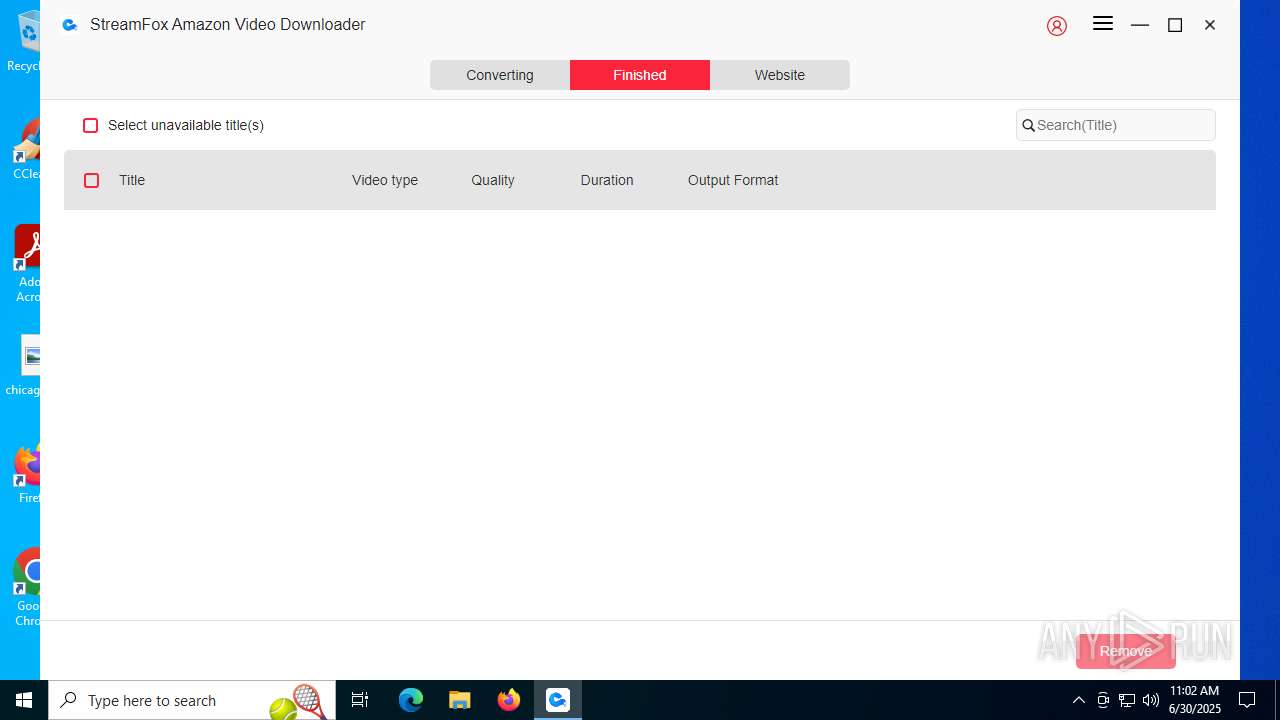
Task: Close the StreamFox window
Action: pyautogui.click(x=1210, y=25)
